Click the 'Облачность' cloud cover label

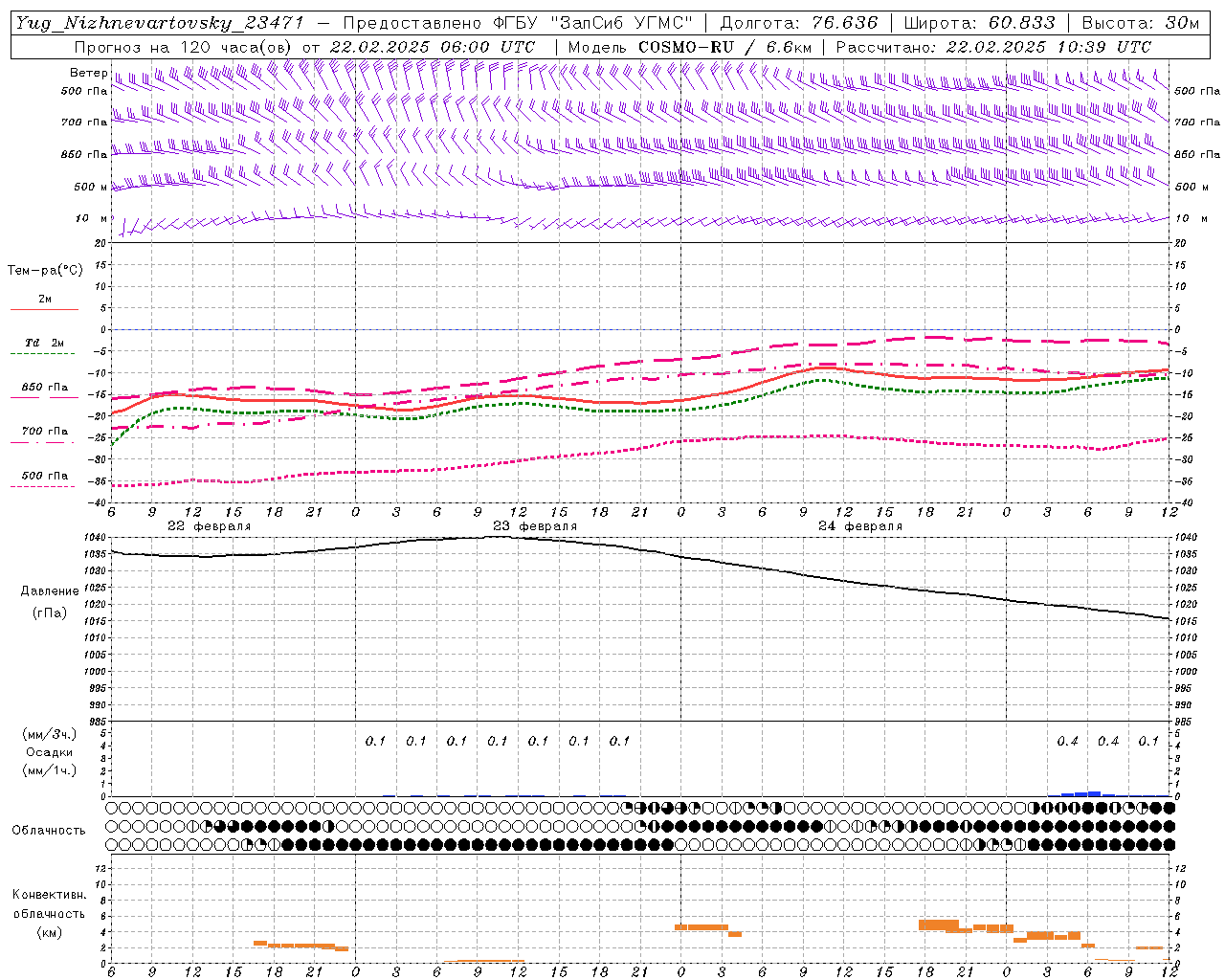49,830
